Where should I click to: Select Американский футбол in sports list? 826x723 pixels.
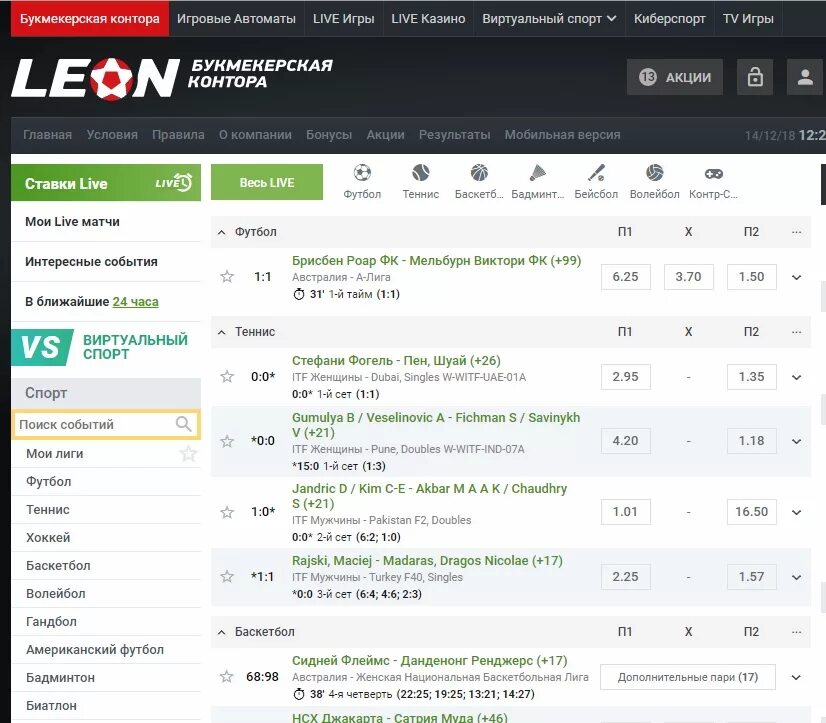pyautogui.click(x=106, y=650)
